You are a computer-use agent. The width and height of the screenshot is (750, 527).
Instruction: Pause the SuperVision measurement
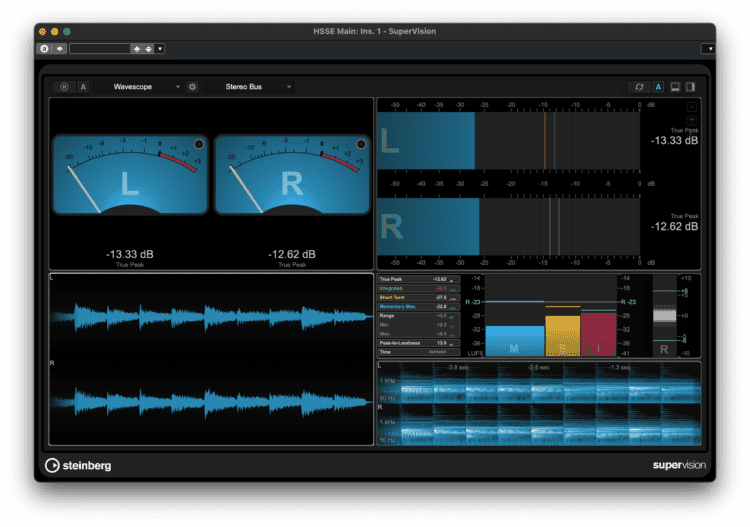[64, 87]
